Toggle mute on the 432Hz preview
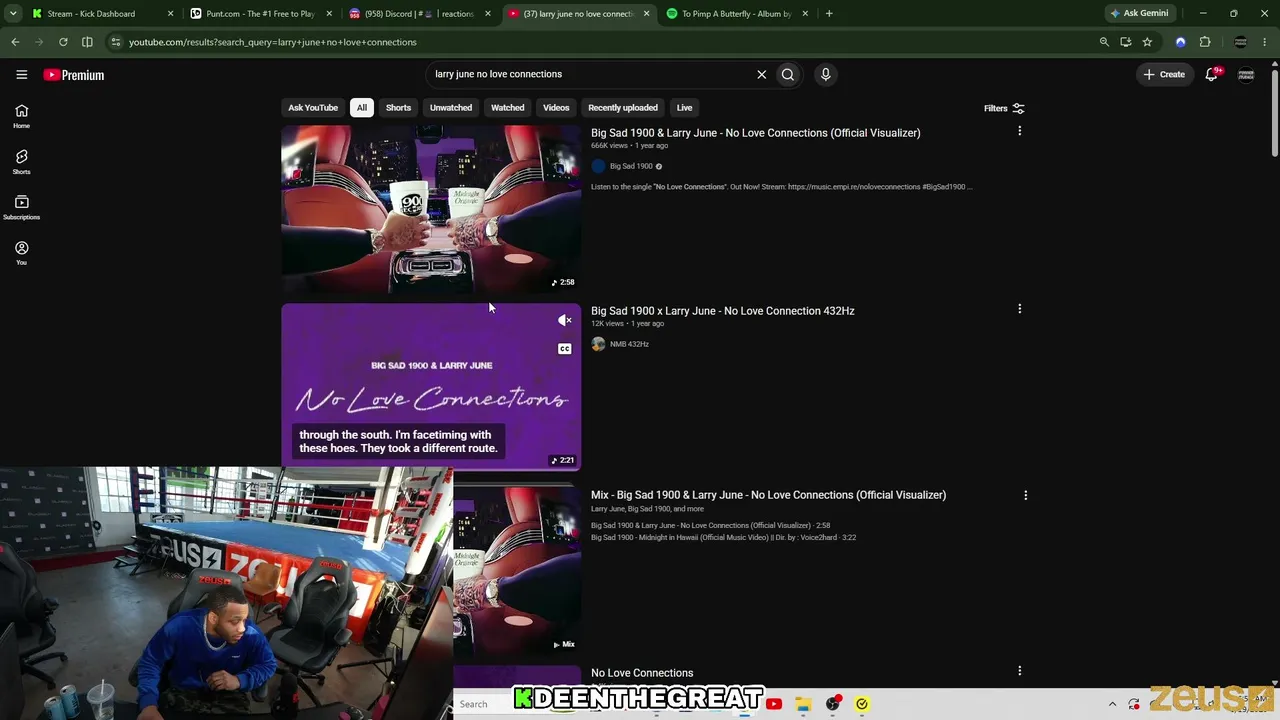 [x=565, y=320]
